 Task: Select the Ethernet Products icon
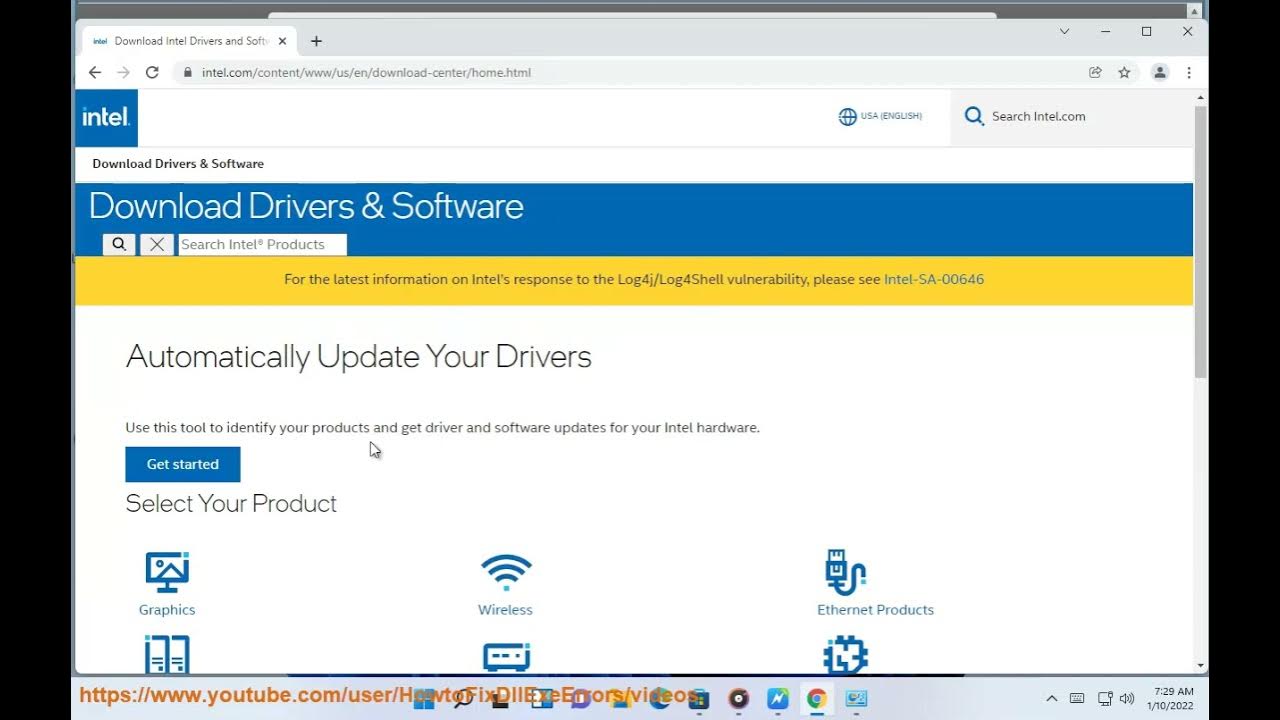846,572
